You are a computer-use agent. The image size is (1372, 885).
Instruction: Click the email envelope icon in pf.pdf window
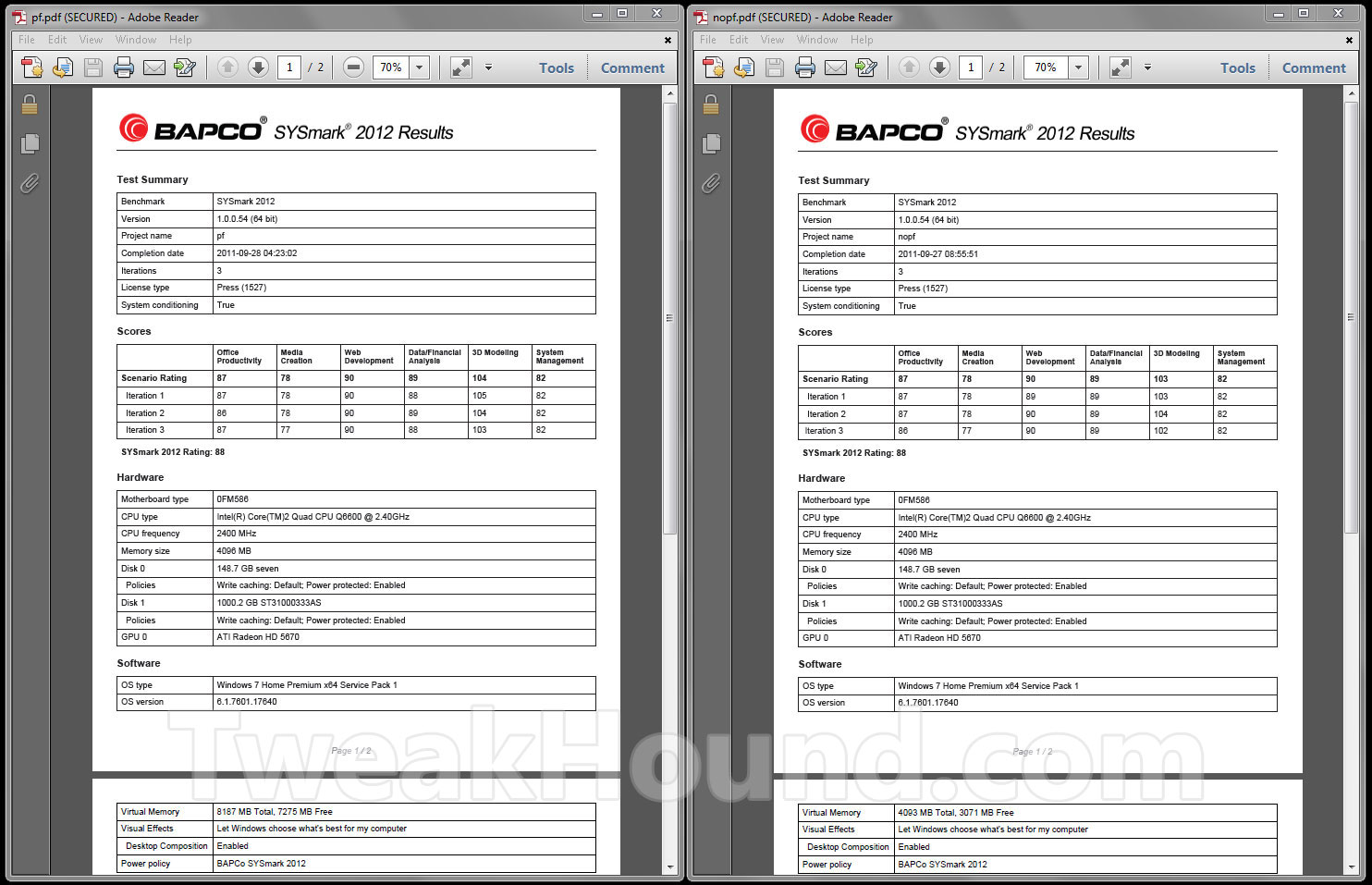(154, 68)
